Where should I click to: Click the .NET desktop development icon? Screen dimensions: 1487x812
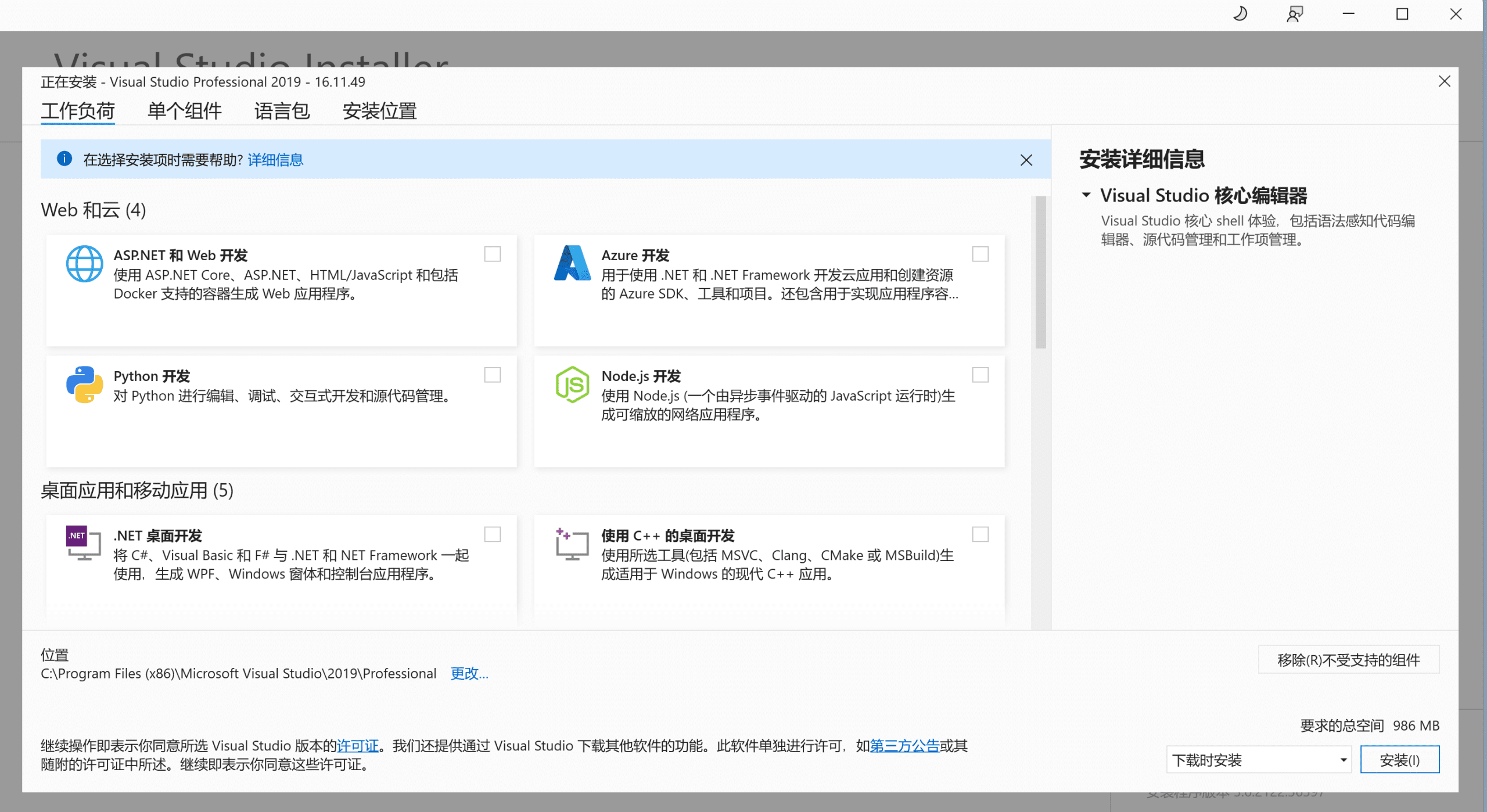point(84,543)
